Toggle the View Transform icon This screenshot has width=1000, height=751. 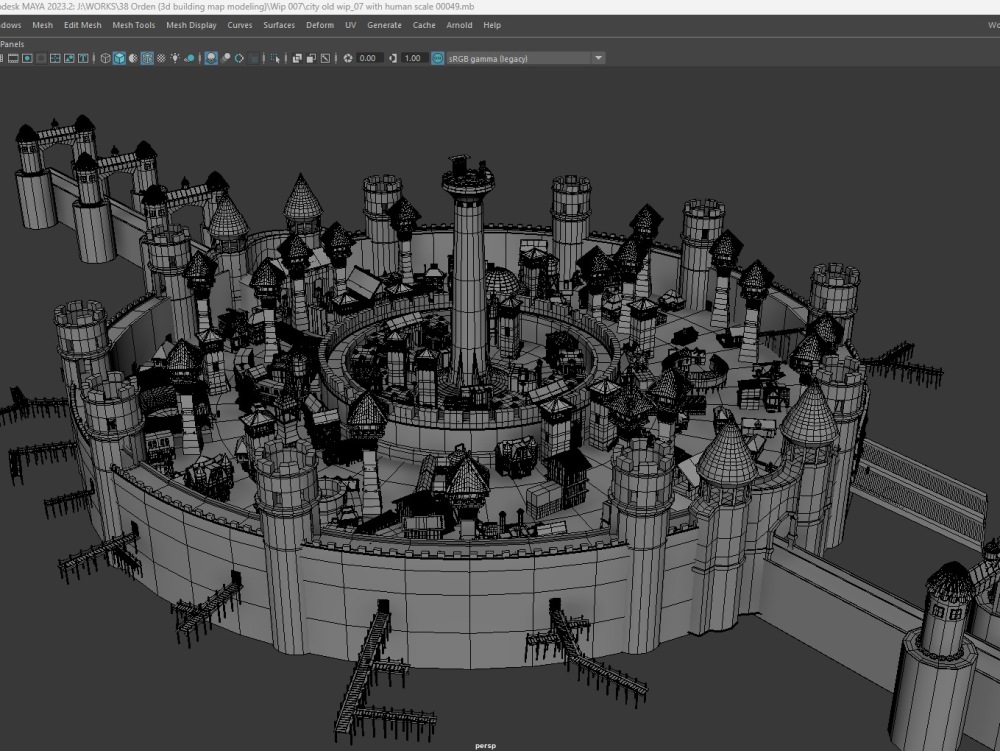point(438,58)
